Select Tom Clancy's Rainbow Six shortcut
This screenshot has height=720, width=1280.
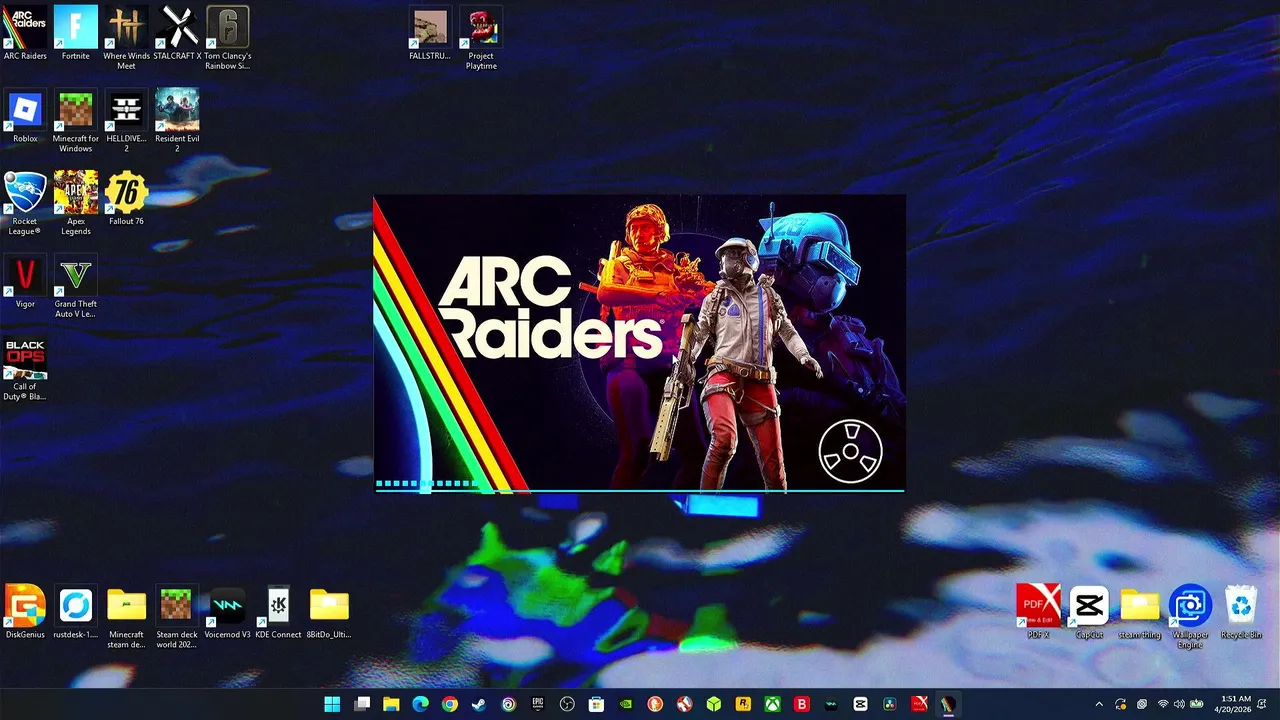click(x=228, y=38)
